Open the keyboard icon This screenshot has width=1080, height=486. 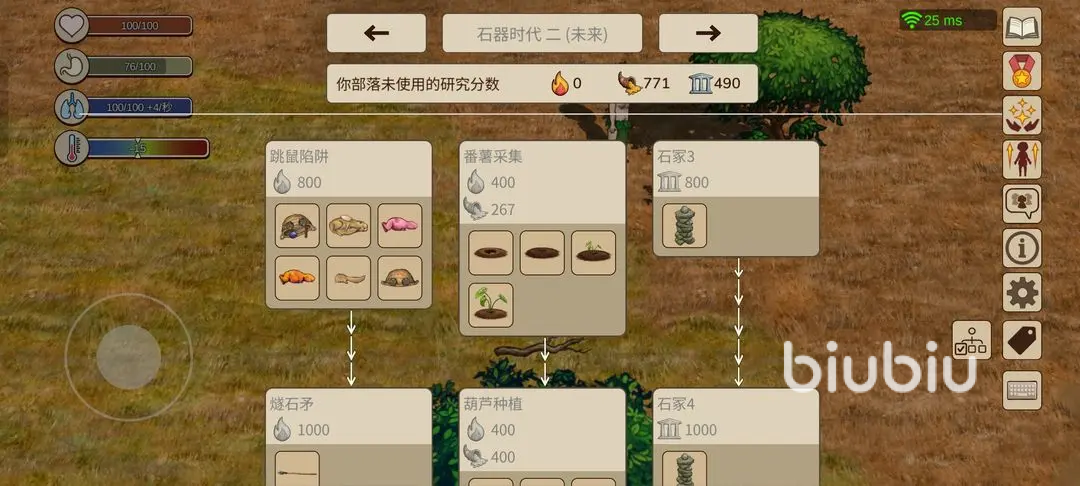click(x=1021, y=390)
